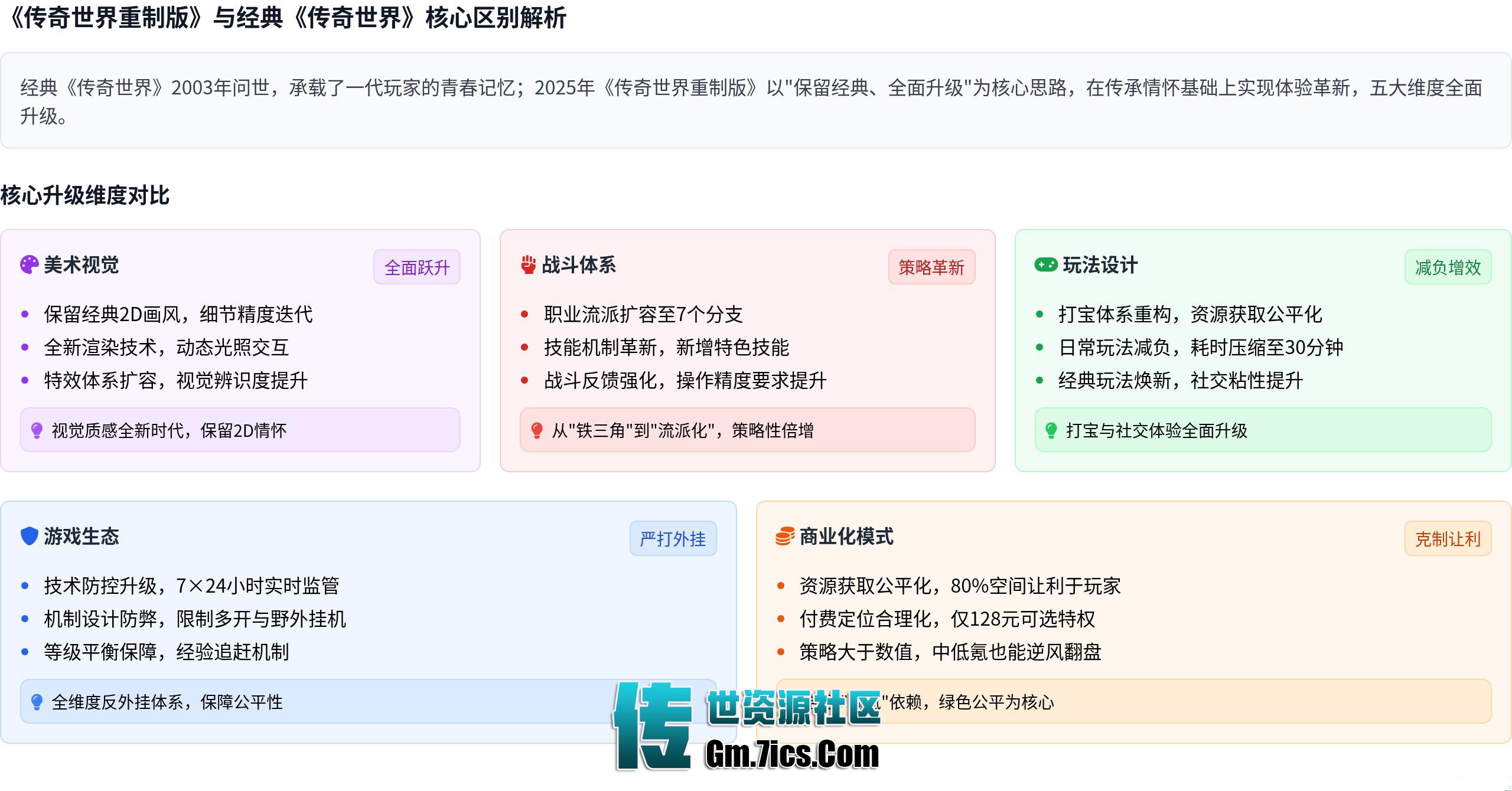Click the Gm.7ics.Com watermark link
1512x791 pixels.
(791, 754)
